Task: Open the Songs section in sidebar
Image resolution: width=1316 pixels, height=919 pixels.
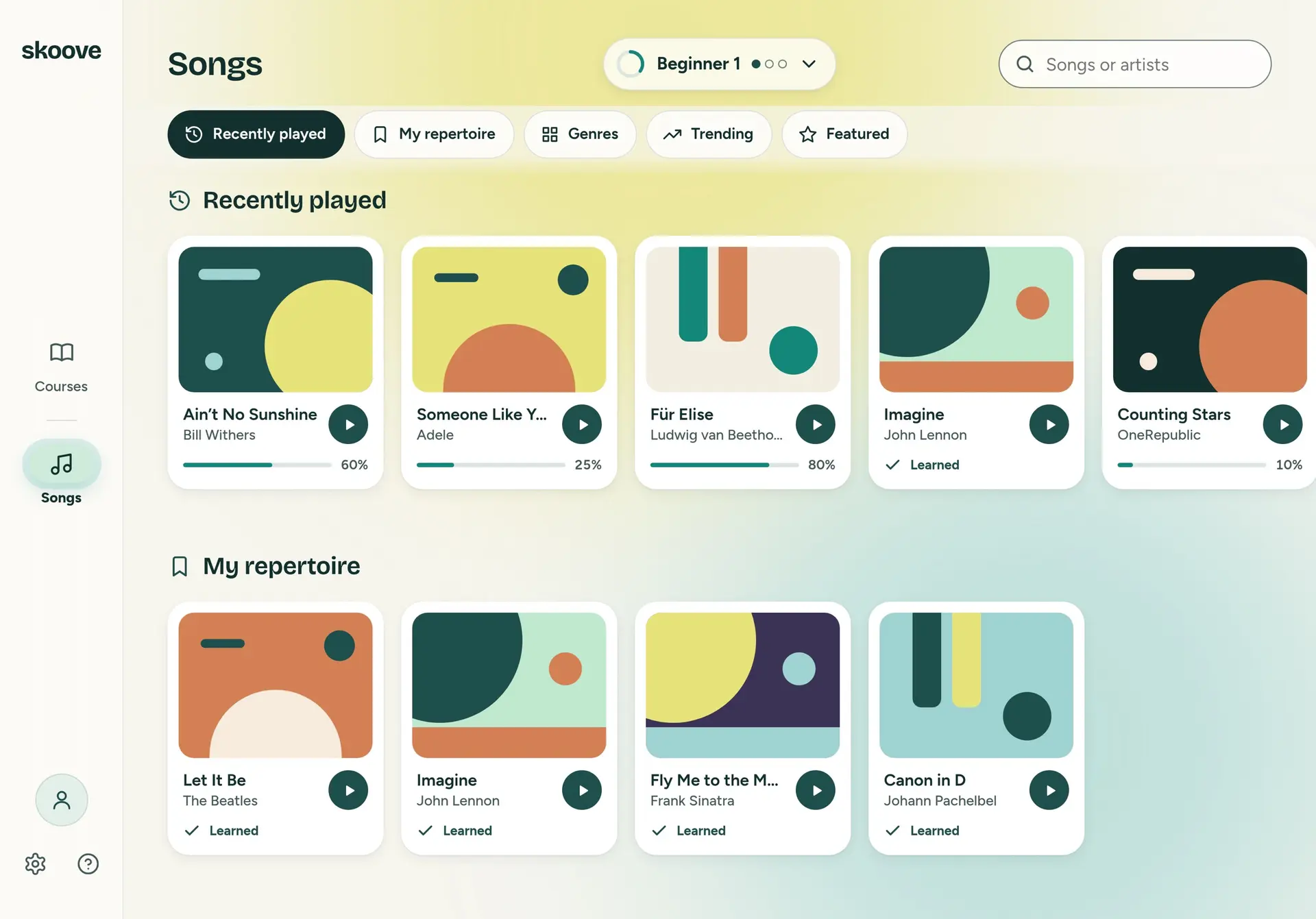Action: pyautogui.click(x=61, y=473)
